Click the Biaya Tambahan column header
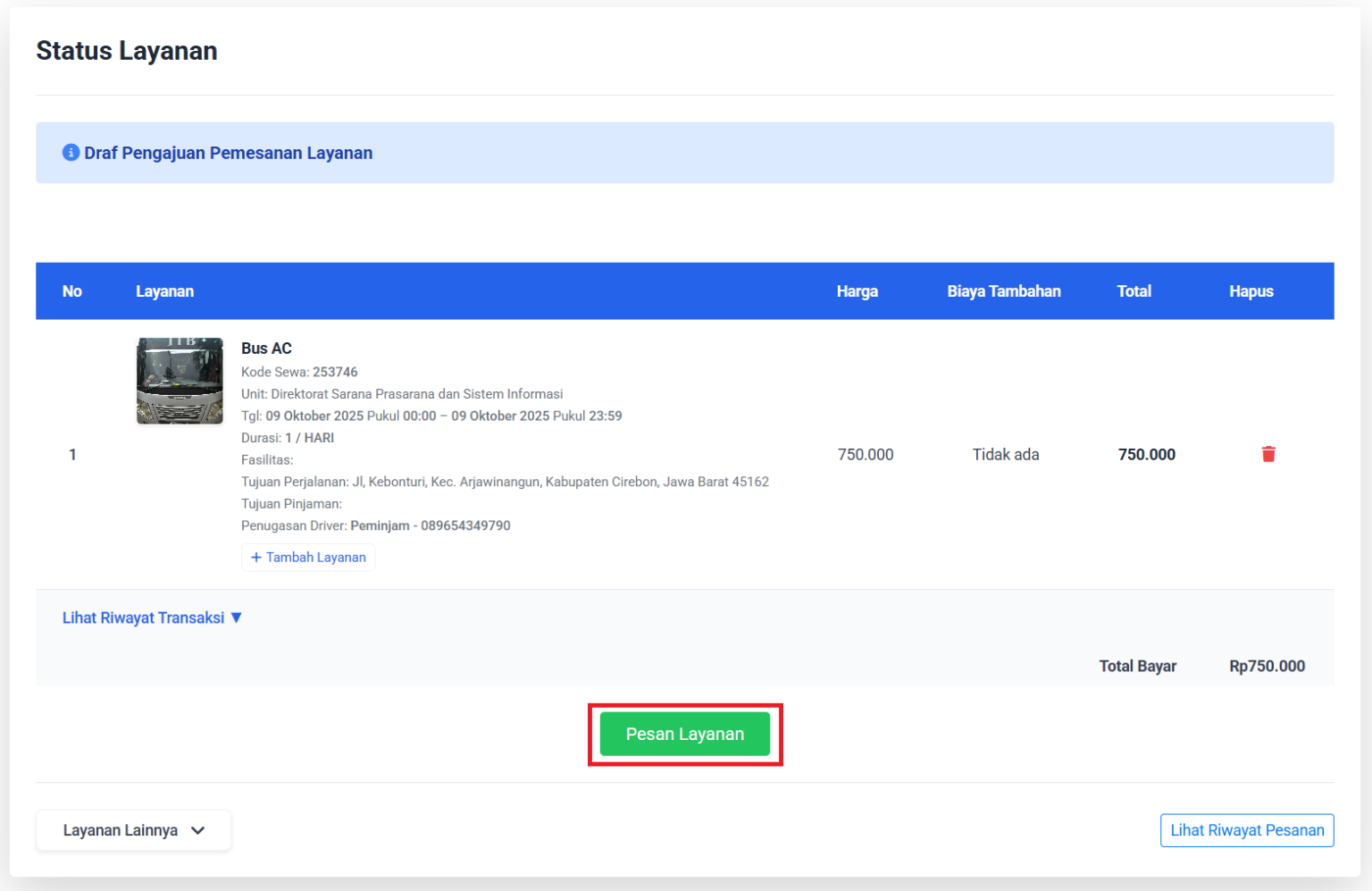Image resolution: width=1372 pixels, height=891 pixels. click(1004, 291)
